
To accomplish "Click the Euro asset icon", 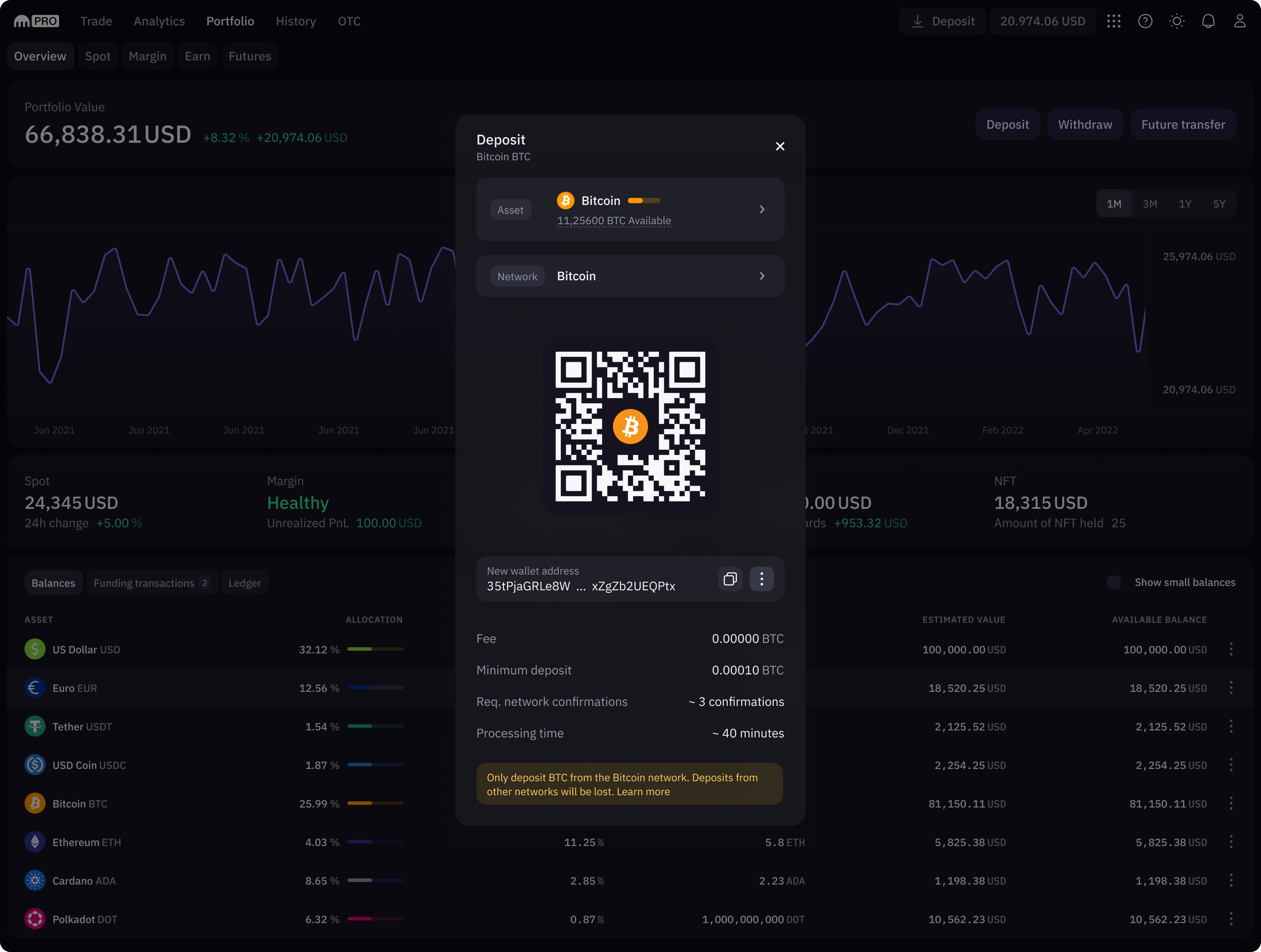I will (x=35, y=688).
